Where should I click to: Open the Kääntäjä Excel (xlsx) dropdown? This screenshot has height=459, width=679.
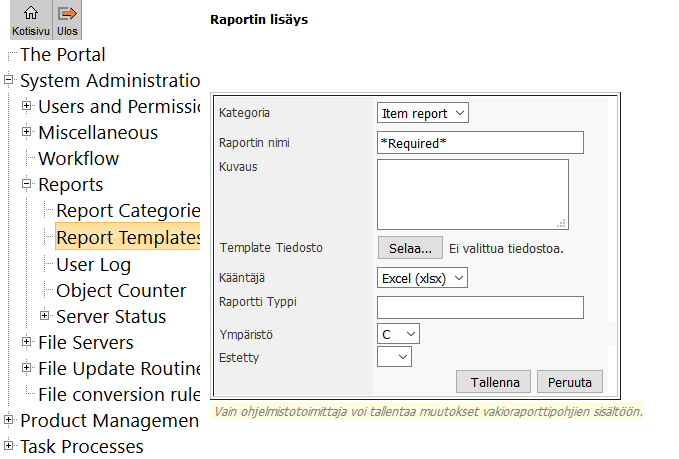[422, 277]
